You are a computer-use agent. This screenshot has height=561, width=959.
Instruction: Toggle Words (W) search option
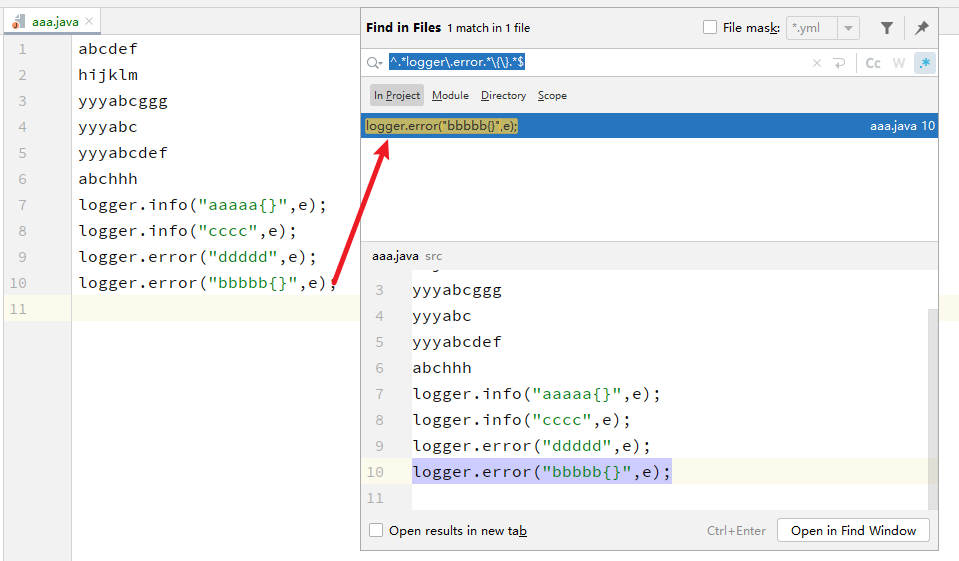point(899,63)
